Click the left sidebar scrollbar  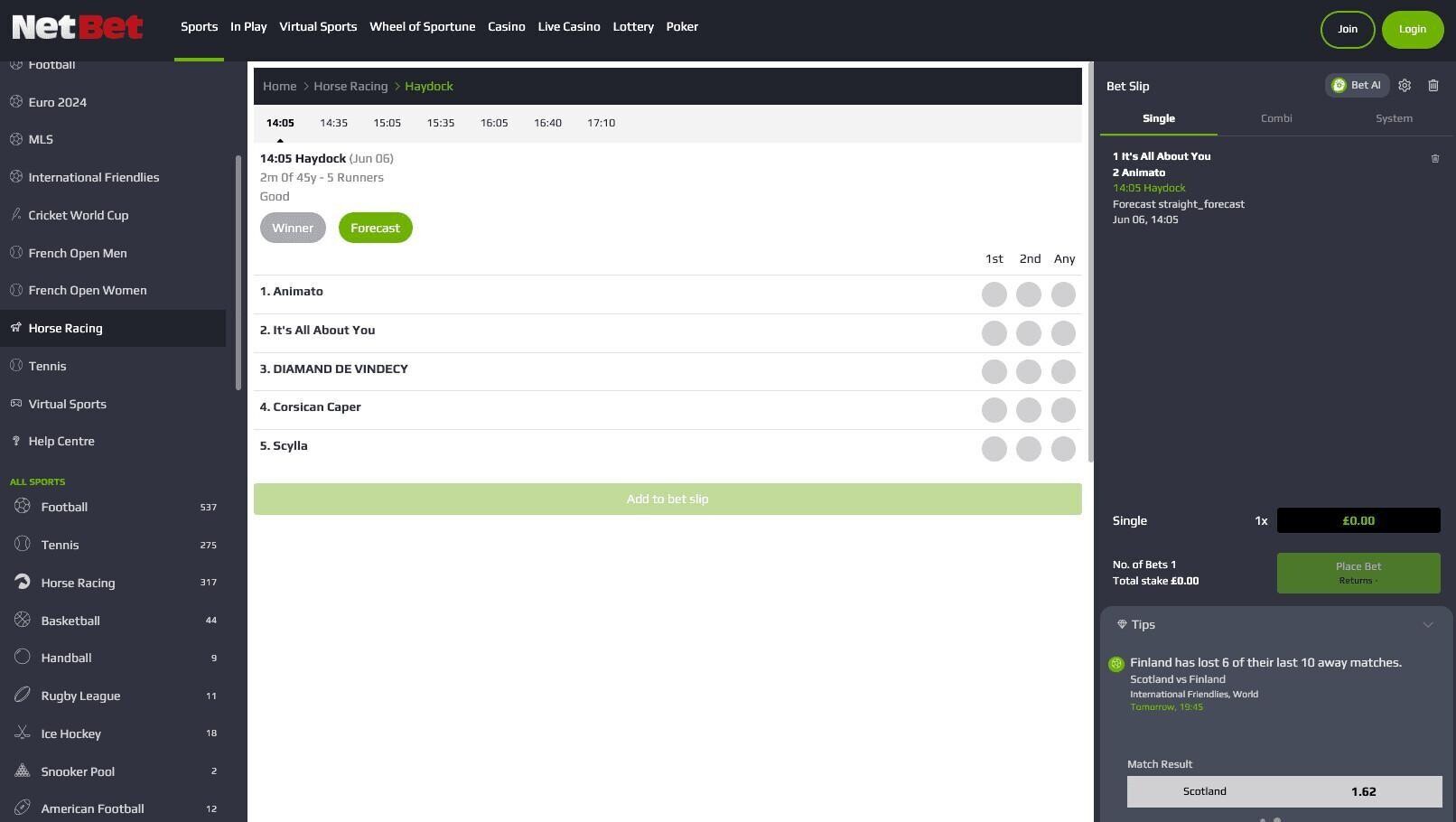click(x=238, y=273)
